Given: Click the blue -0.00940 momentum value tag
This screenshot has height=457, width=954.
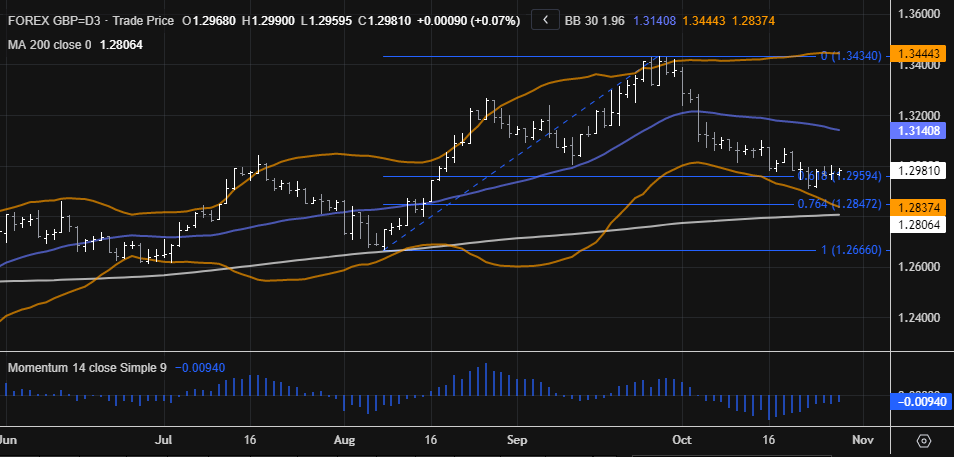Looking at the screenshot, I should click(x=920, y=402).
